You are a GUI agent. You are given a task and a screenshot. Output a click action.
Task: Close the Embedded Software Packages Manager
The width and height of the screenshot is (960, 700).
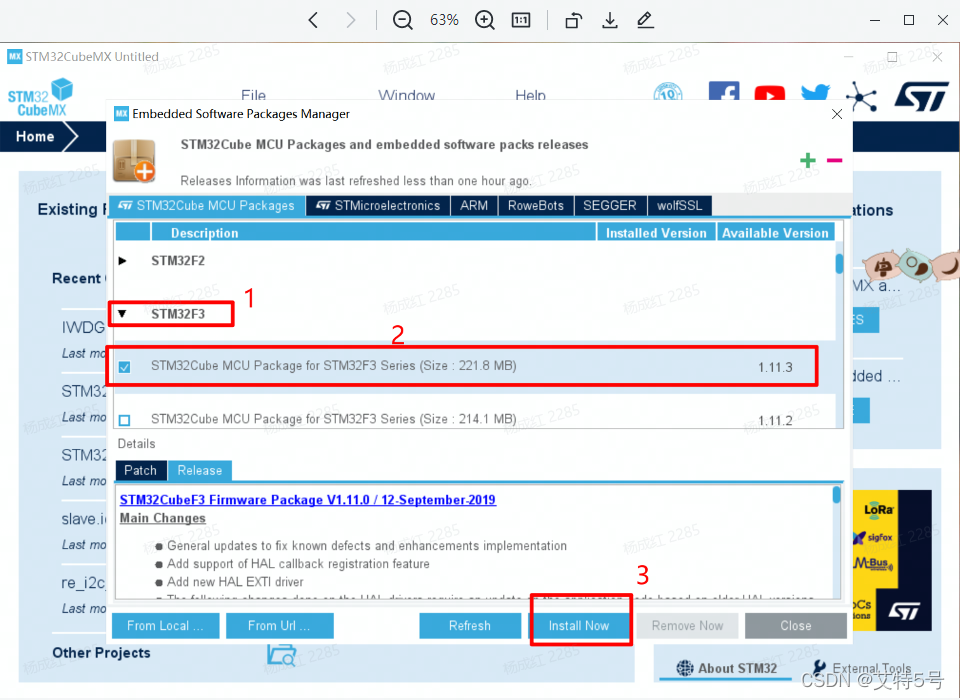pos(837,115)
